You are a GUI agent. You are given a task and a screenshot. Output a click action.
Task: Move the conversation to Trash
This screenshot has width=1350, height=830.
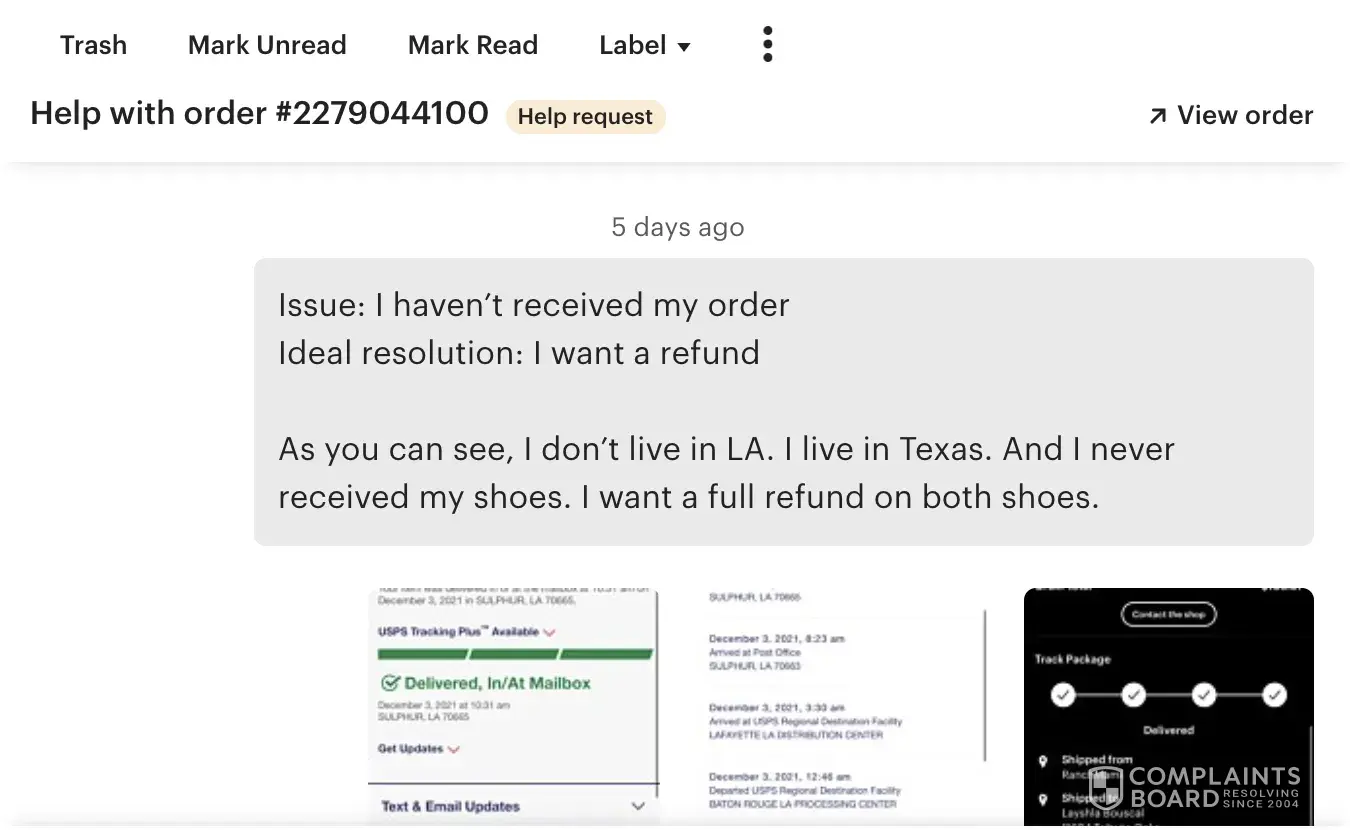(x=93, y=45)
